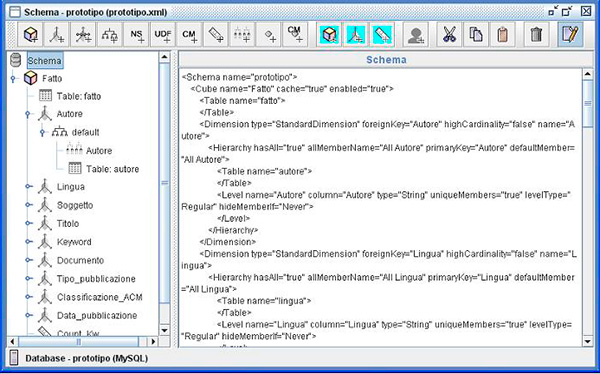The width and height of the screenshot is (600, 374).
Task: Click the Add Property toolbar icon
Action: [x=269, y=35]
